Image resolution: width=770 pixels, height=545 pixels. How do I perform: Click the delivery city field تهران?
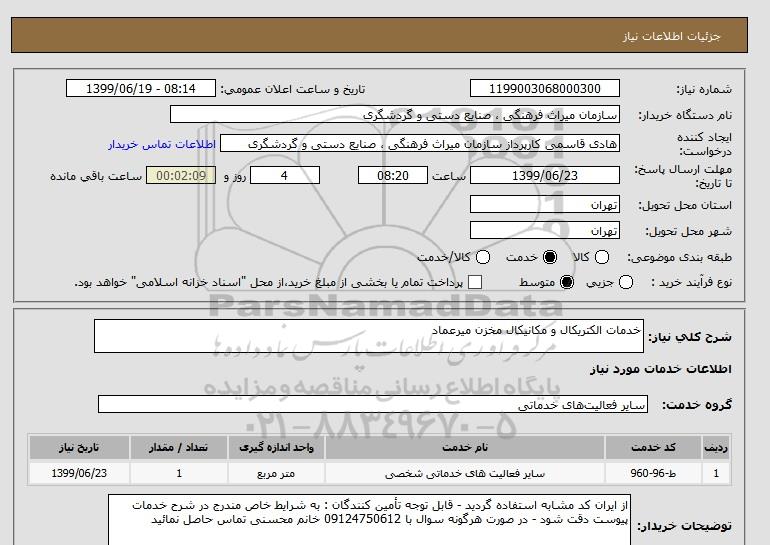tap(545, 230)
